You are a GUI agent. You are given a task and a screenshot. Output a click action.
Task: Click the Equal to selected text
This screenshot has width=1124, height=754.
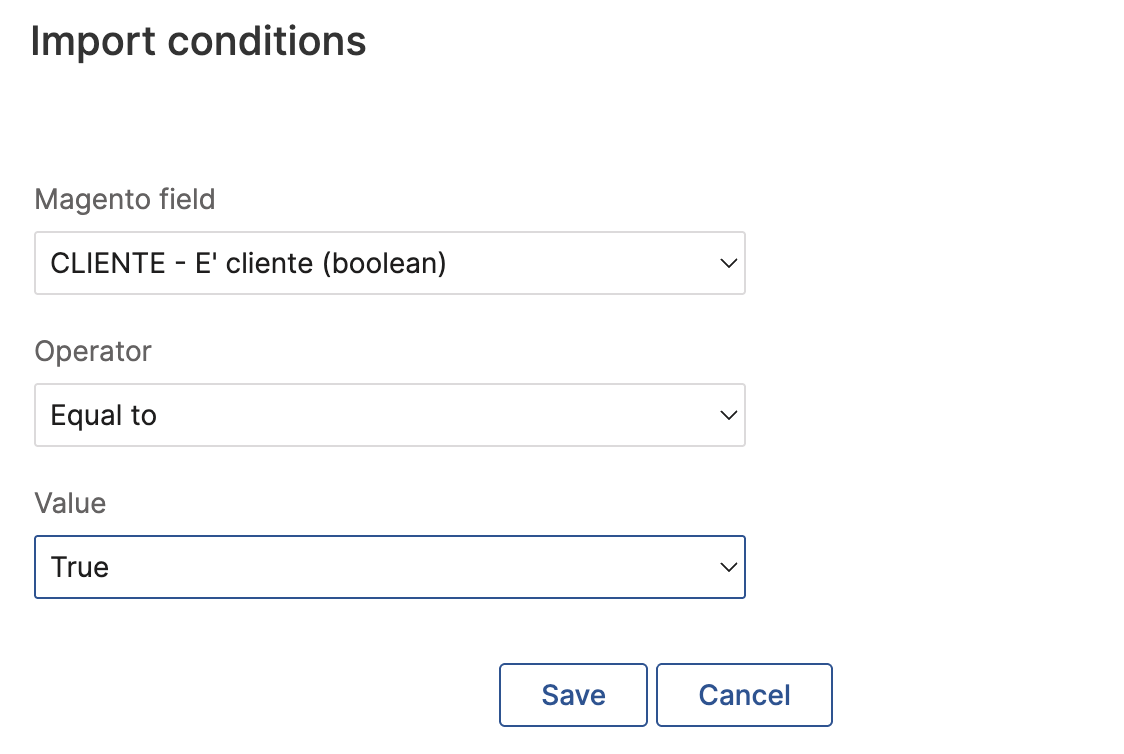point(104,415)
